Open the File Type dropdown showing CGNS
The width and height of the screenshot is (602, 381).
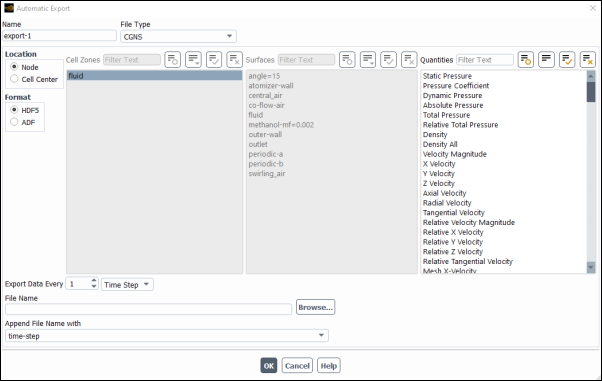point(179,36)
